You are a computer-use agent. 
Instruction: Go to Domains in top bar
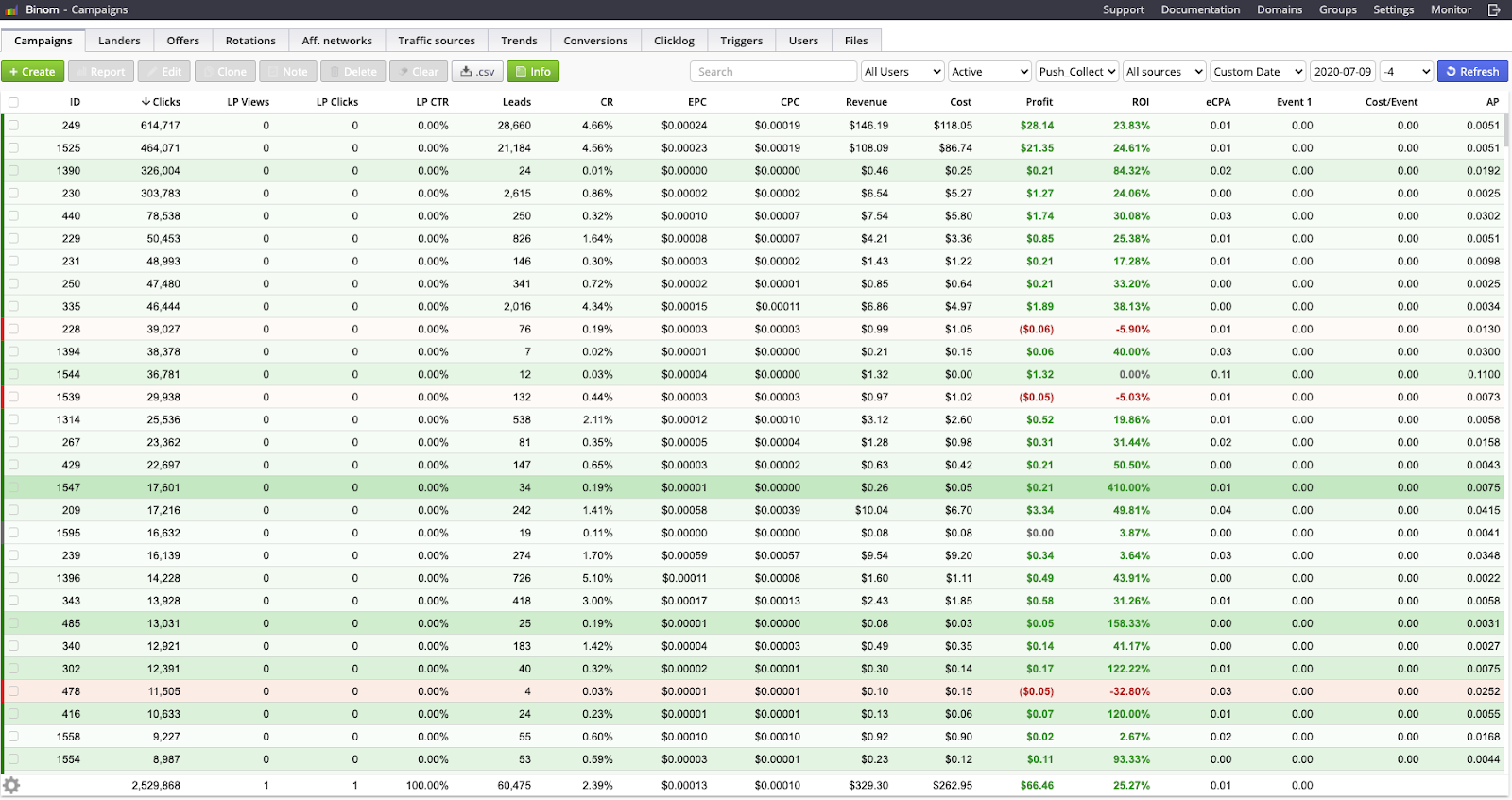(1280, 9)
